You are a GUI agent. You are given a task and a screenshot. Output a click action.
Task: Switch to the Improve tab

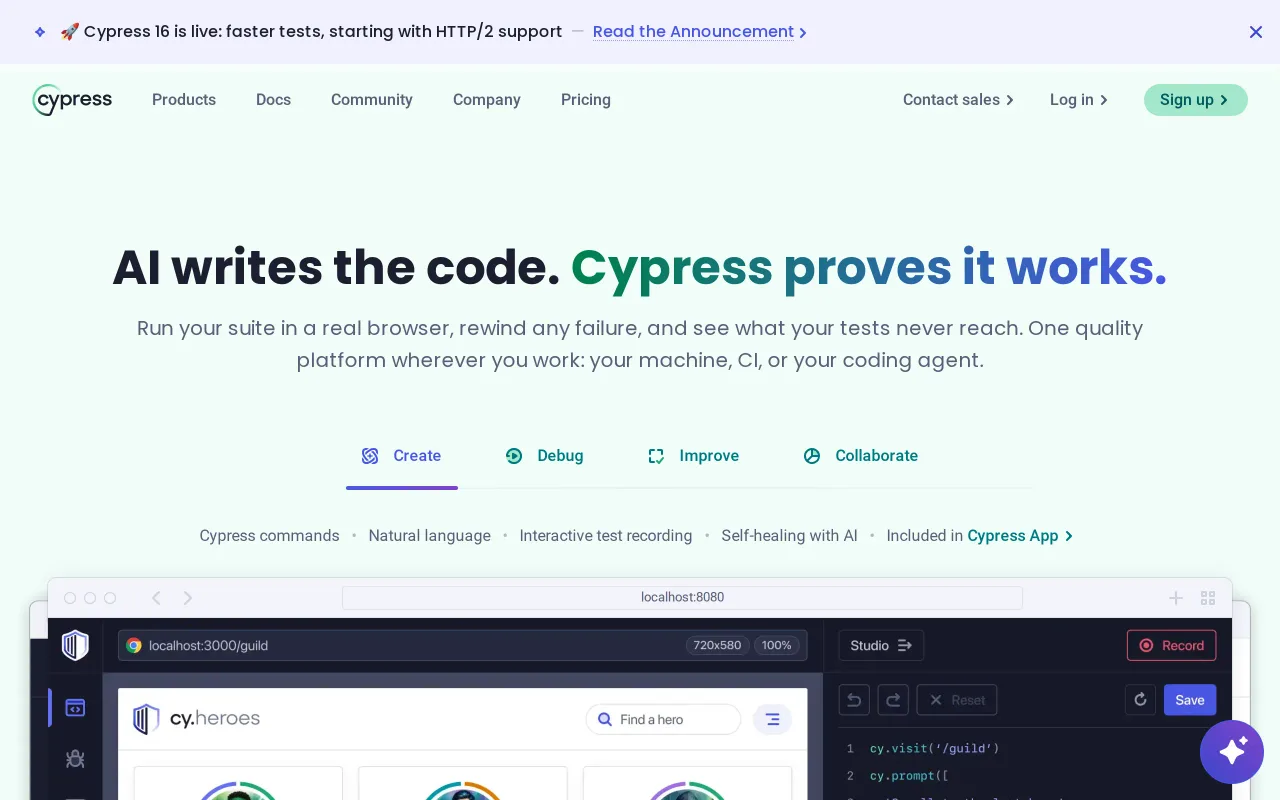click(x=694, y=456)
